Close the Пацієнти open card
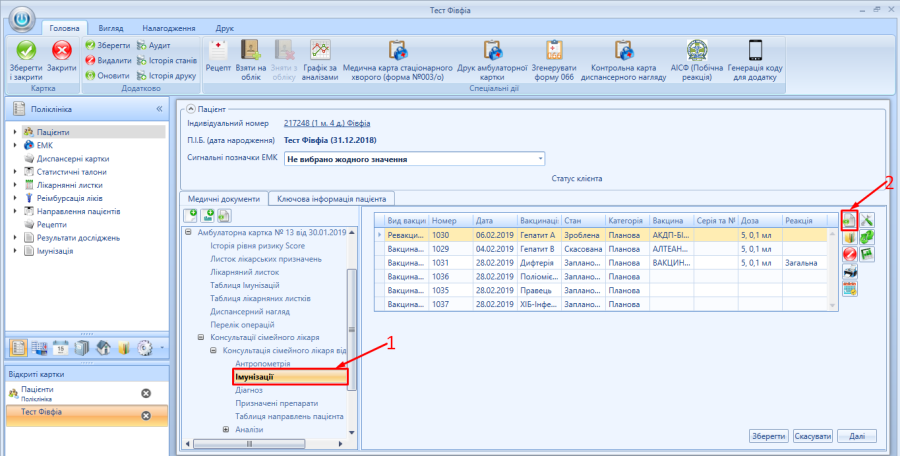The height and width of the screenshot is (456, 900). pyautogui.click(x=146, y=393)
